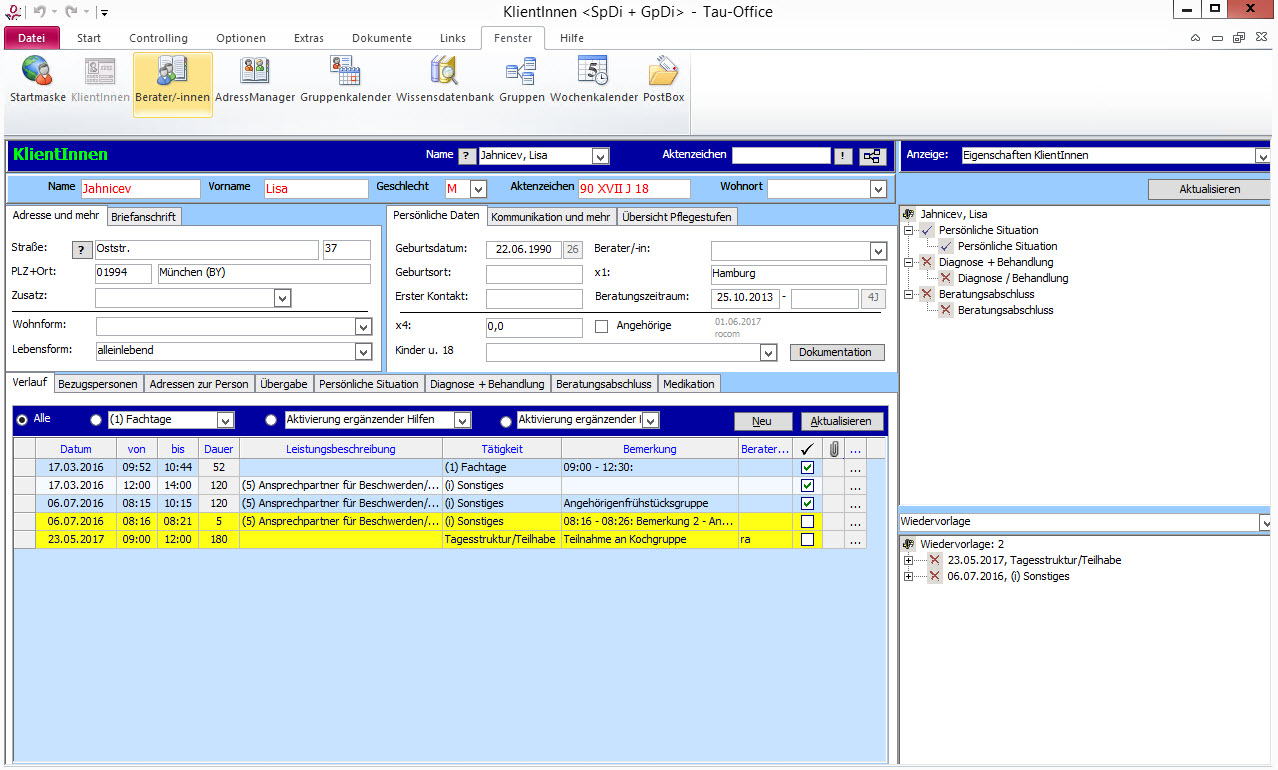1278x770 pixels.
Task: Open the Gruppen icon in ribbon
Action: [x=521, y=80]
